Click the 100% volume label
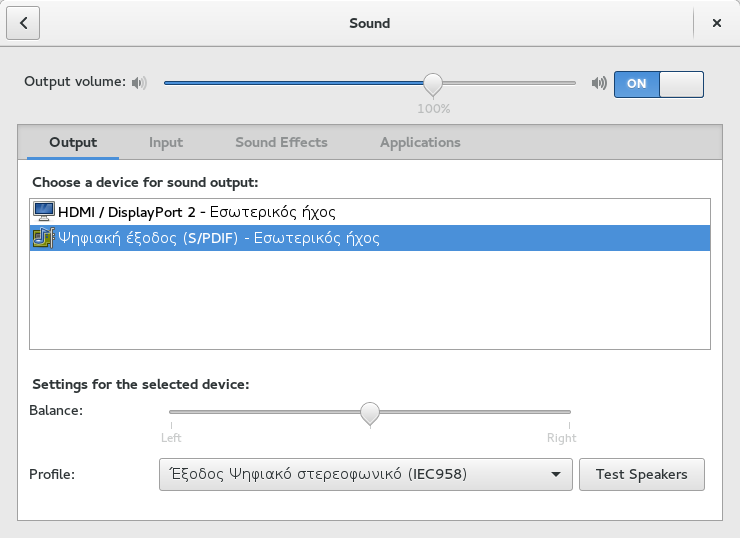Viewport: 740px width, 538px height. [434, 109]
